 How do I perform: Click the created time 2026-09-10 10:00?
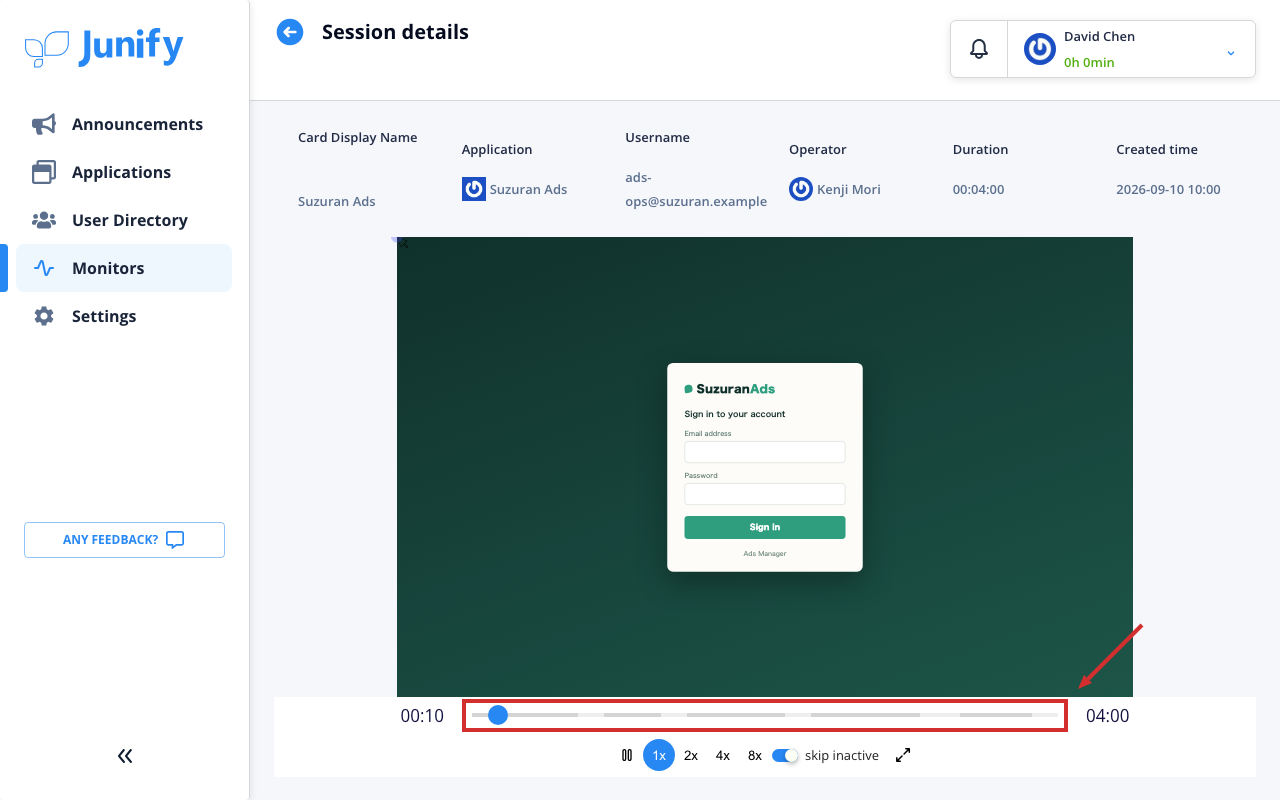[x=1168, y=189]
